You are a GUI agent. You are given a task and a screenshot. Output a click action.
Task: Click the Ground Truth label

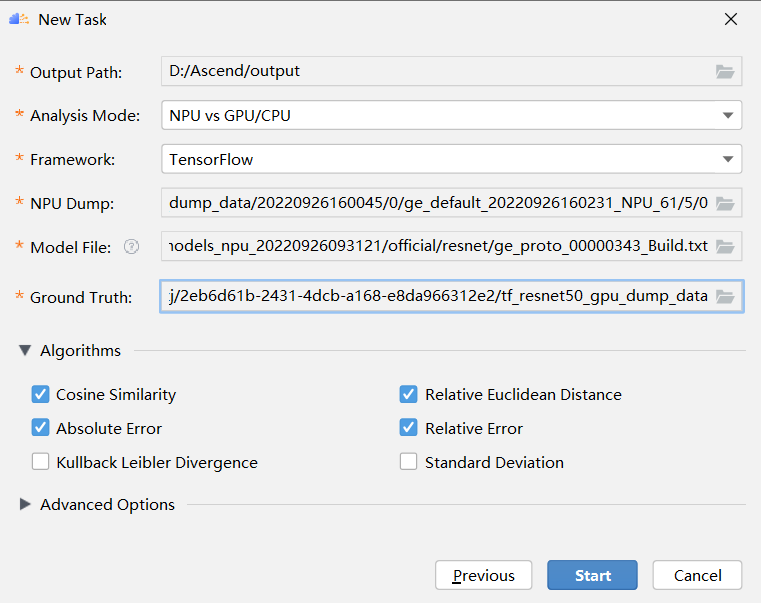pos(81,297)
